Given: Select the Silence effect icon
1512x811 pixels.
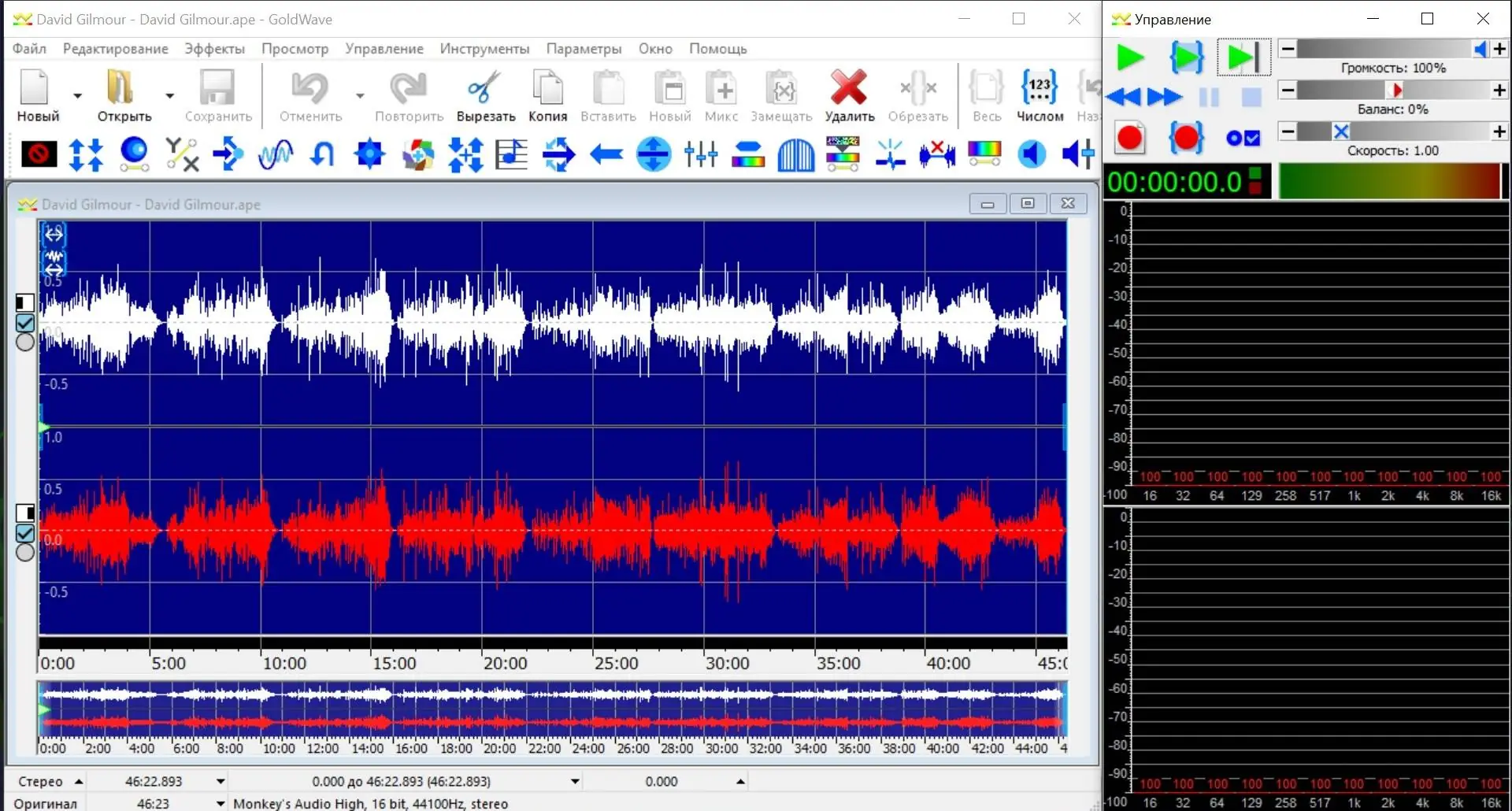Looking at the screenshot, I should coord(37,154).
